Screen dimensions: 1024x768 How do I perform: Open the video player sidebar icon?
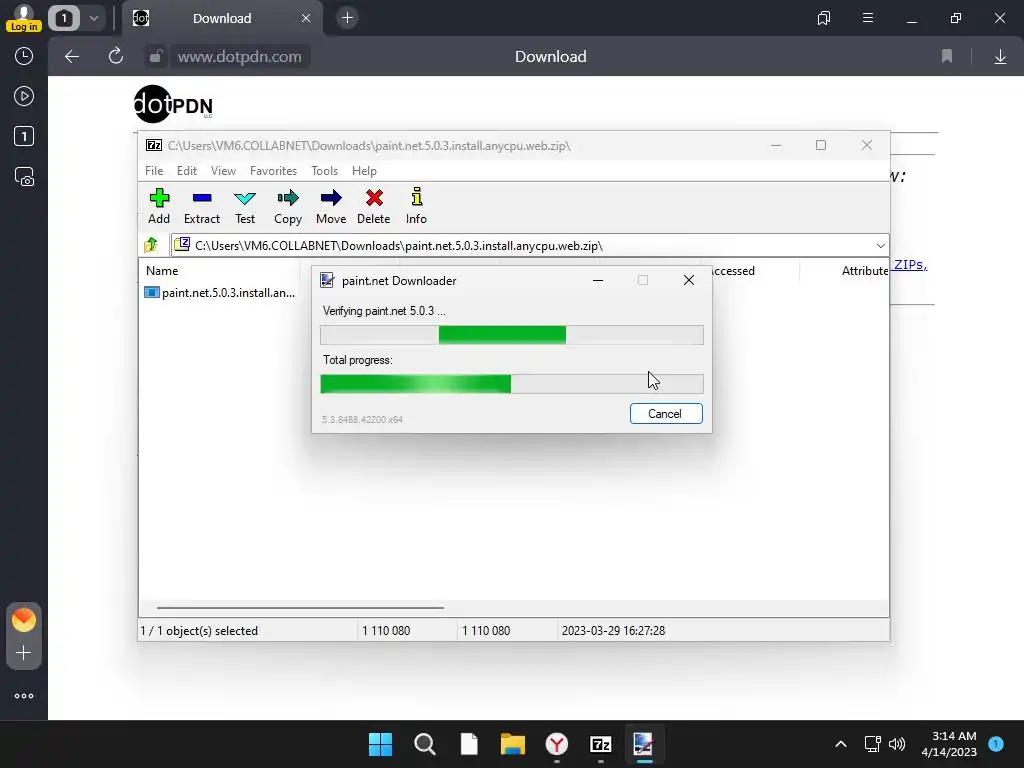24,97
